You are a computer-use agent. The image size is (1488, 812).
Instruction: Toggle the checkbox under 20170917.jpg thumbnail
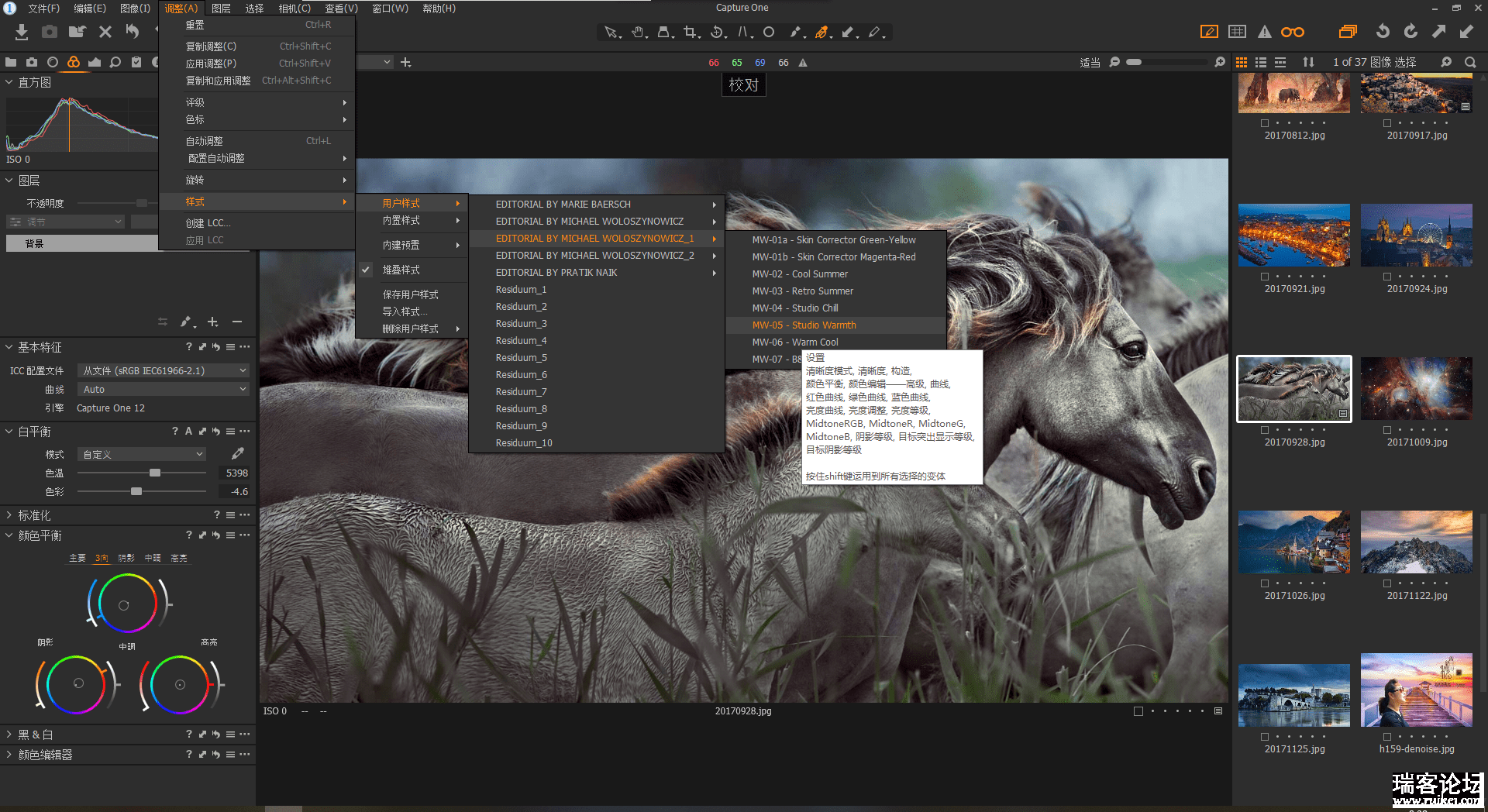pos(1387,123)
